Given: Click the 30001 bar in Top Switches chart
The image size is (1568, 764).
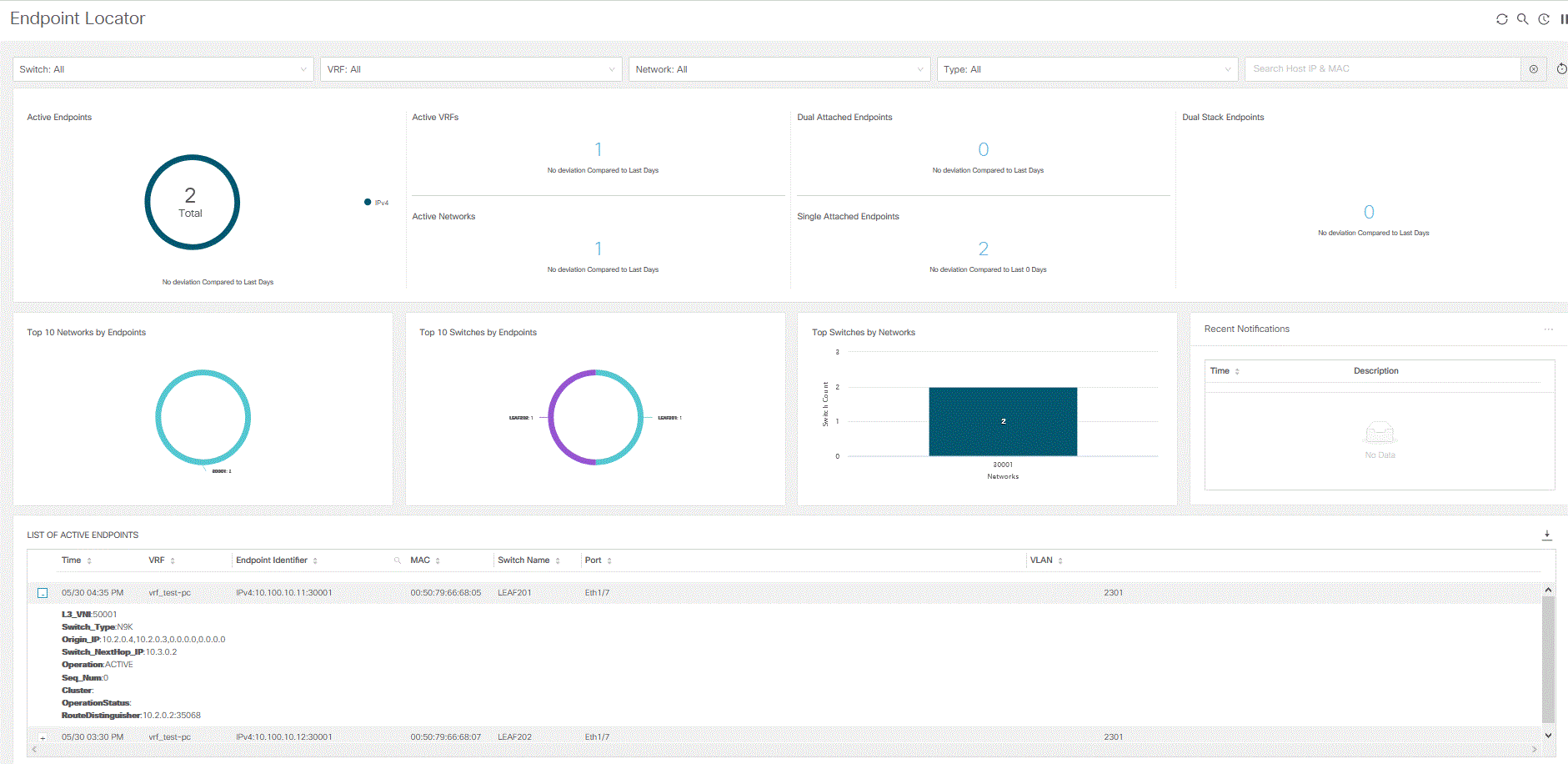Looking at the screenshot, I should coord(1003,422).
